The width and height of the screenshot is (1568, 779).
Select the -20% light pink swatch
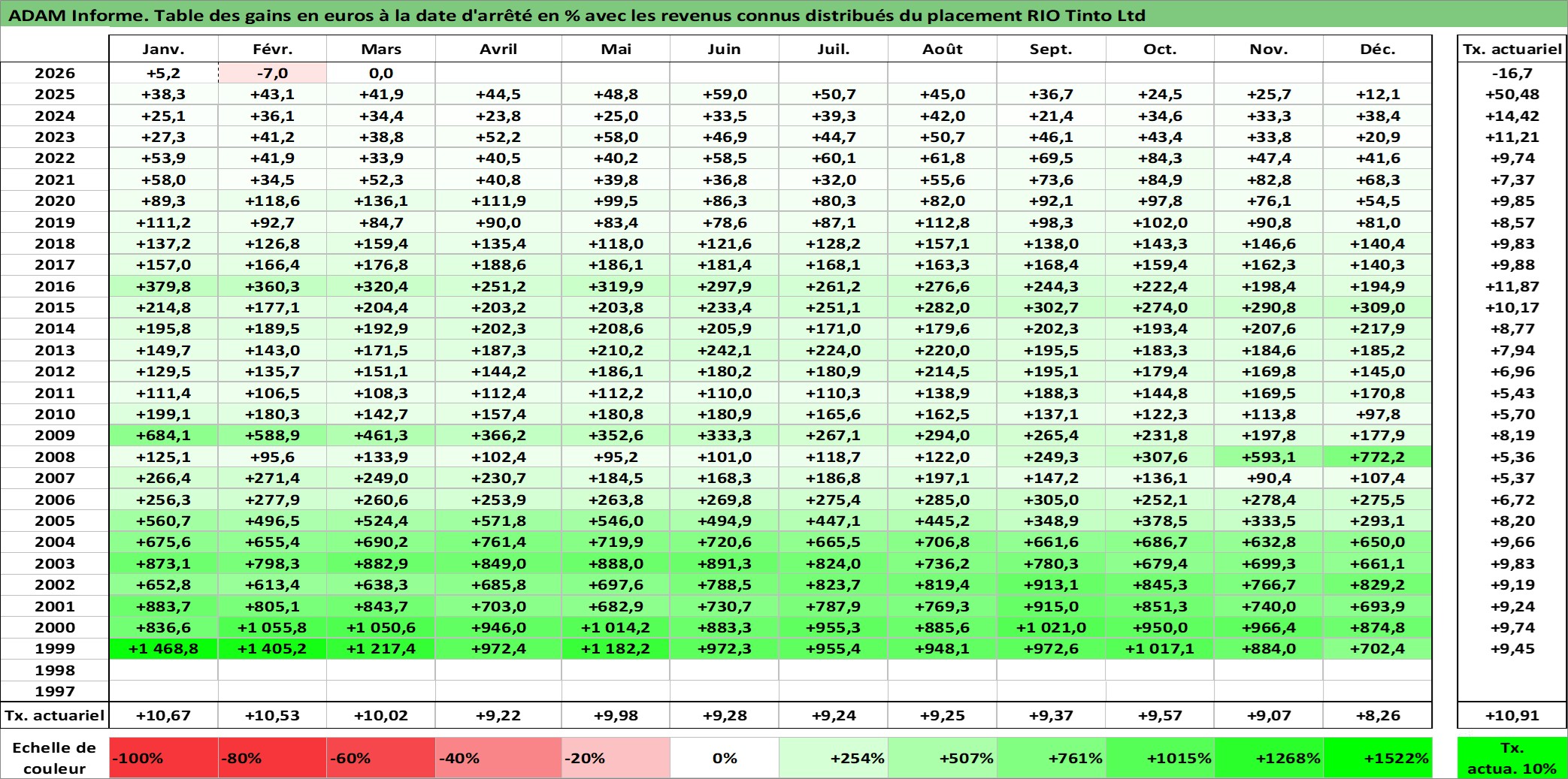tap(616, 758)
